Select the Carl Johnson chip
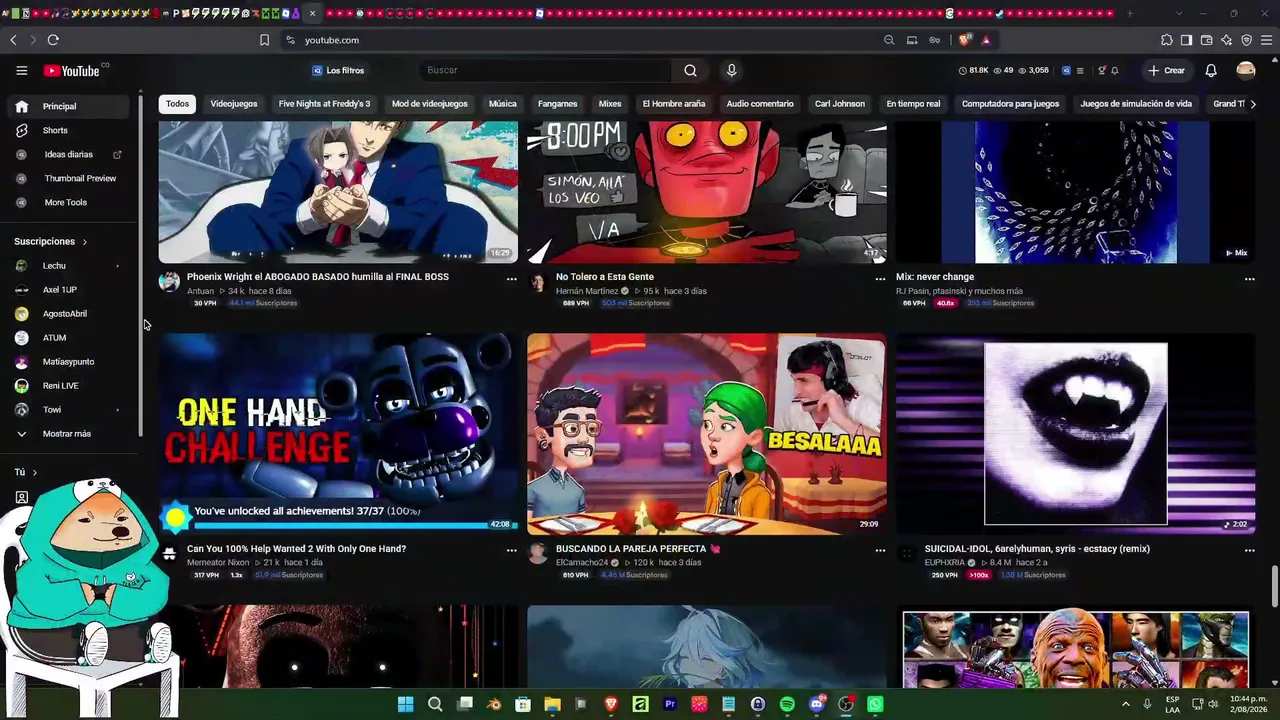The height and width of the screenshot is (720, 1280). 840,104
